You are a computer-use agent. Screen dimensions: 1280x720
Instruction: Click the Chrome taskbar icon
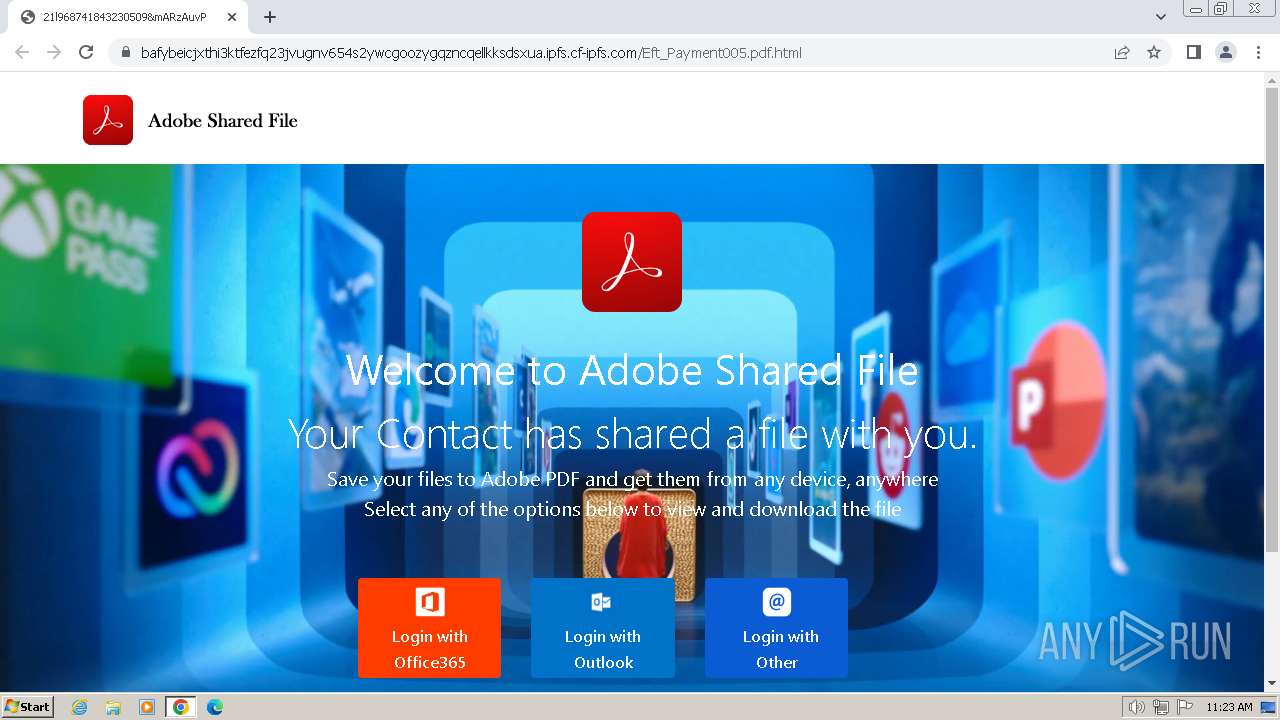pyautogui.click(x=181, y=707)
